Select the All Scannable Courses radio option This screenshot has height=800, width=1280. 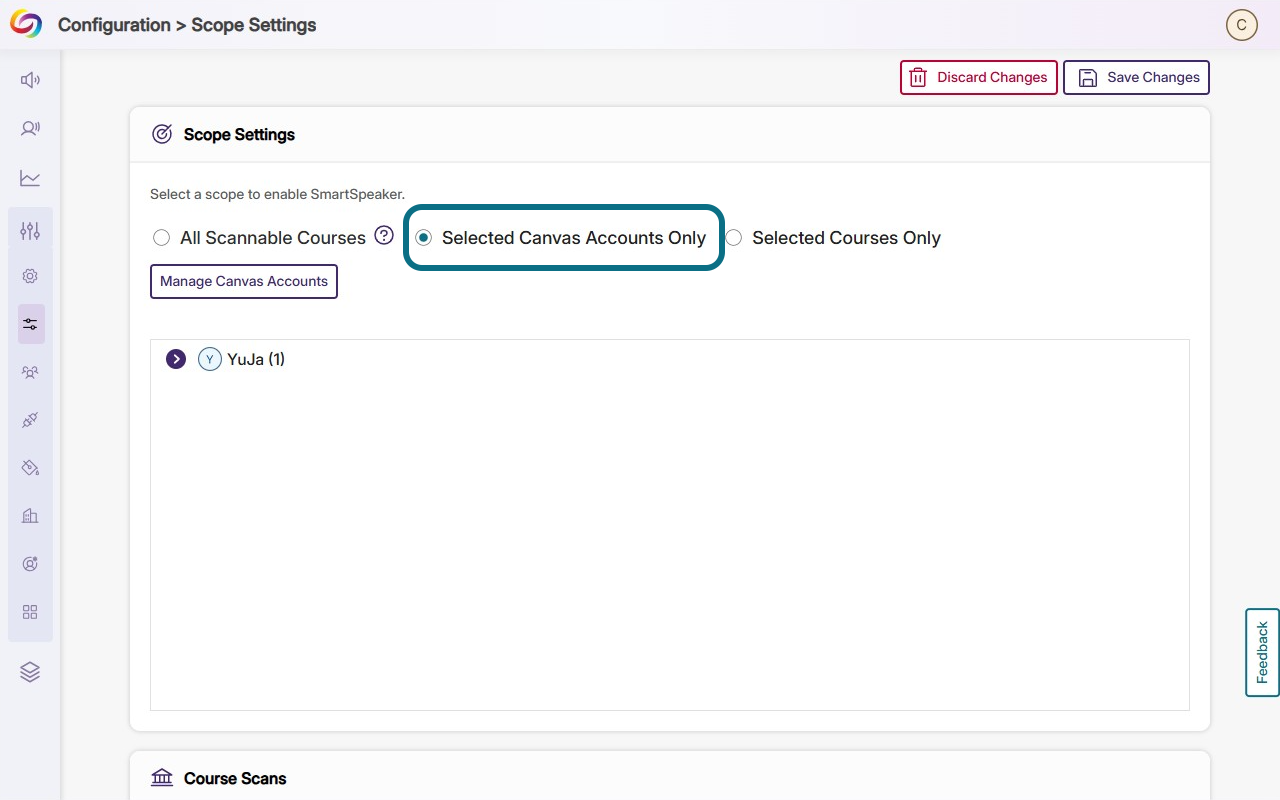point(161,238)
